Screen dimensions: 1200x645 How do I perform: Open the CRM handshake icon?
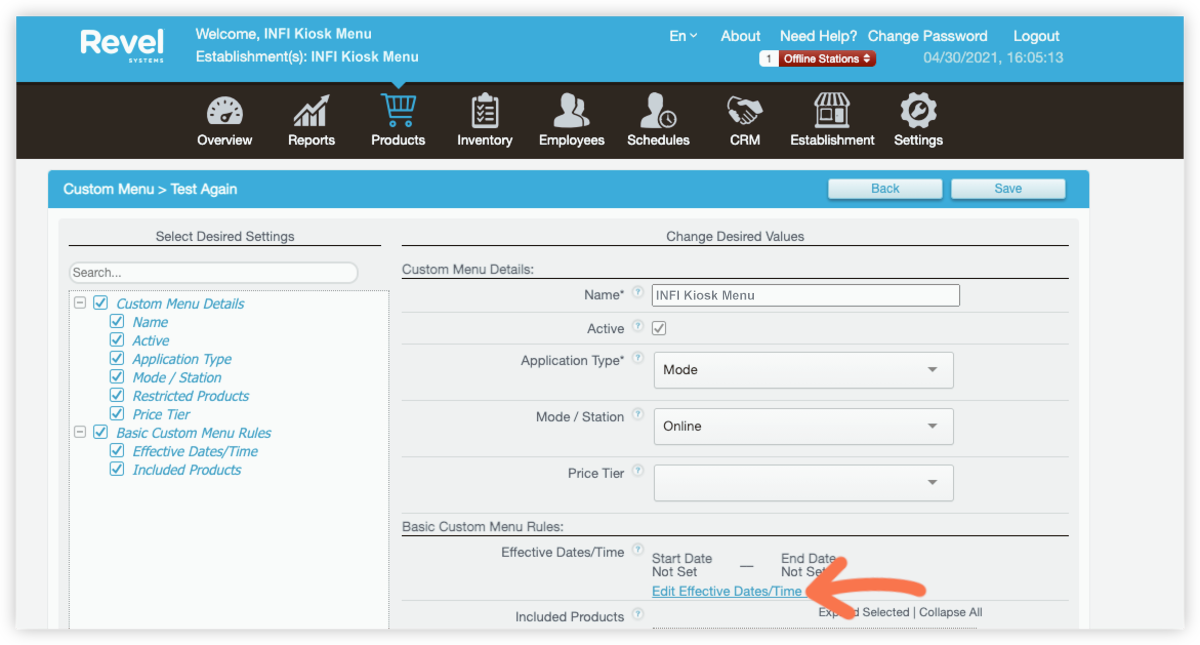tap(745, 112)
